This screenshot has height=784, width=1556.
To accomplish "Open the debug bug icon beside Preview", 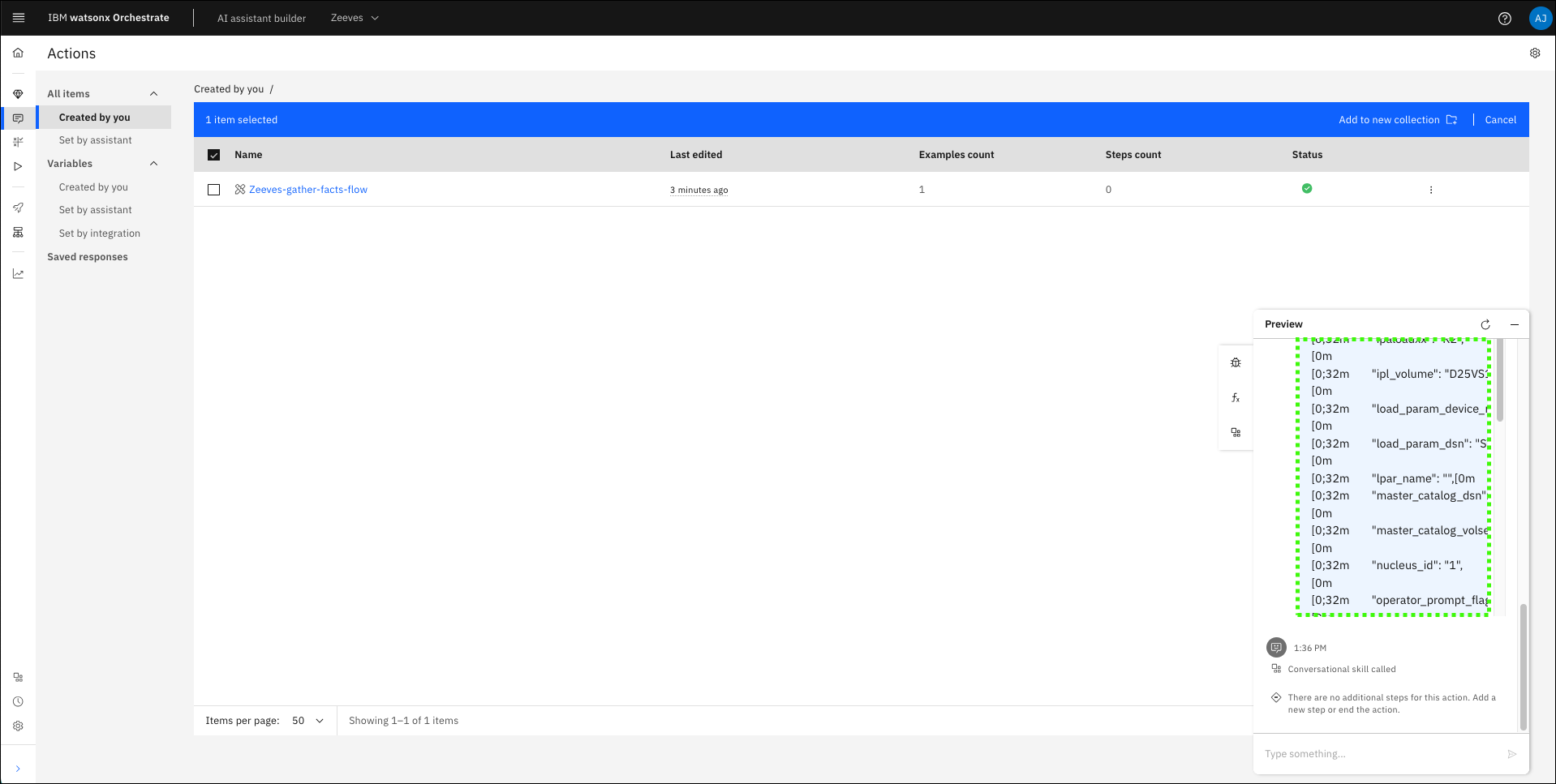I will (x=1235, y=362).
